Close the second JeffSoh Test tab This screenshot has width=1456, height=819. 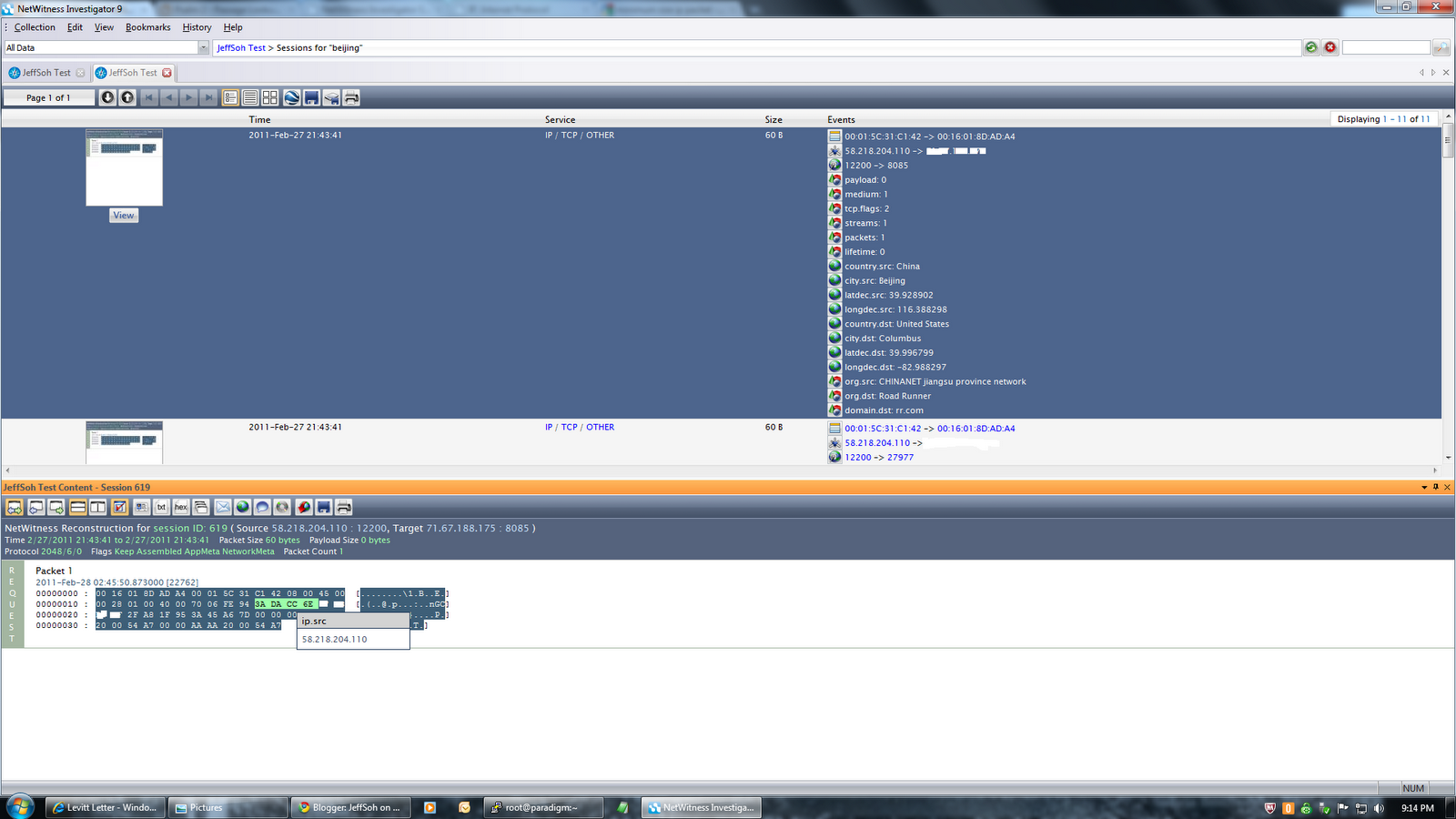[167, 73]
